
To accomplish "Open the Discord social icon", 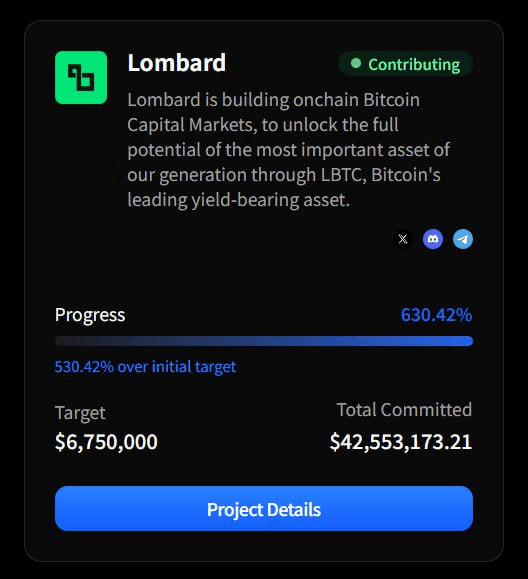I will click(x=433, y=239).
